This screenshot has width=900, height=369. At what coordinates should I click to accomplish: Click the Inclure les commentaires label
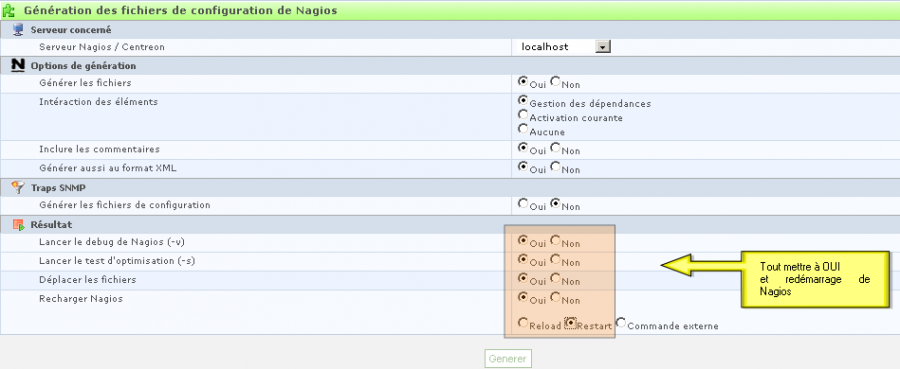coord(99,149)
